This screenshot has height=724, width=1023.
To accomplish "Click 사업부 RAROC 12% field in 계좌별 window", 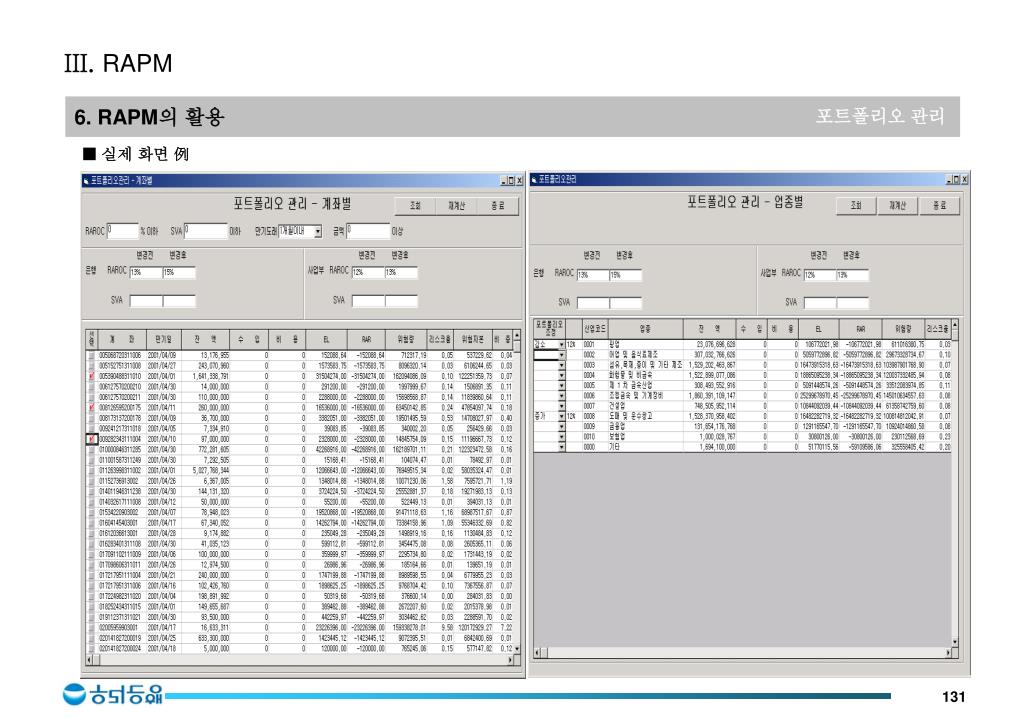I will (x=368, y=272).
